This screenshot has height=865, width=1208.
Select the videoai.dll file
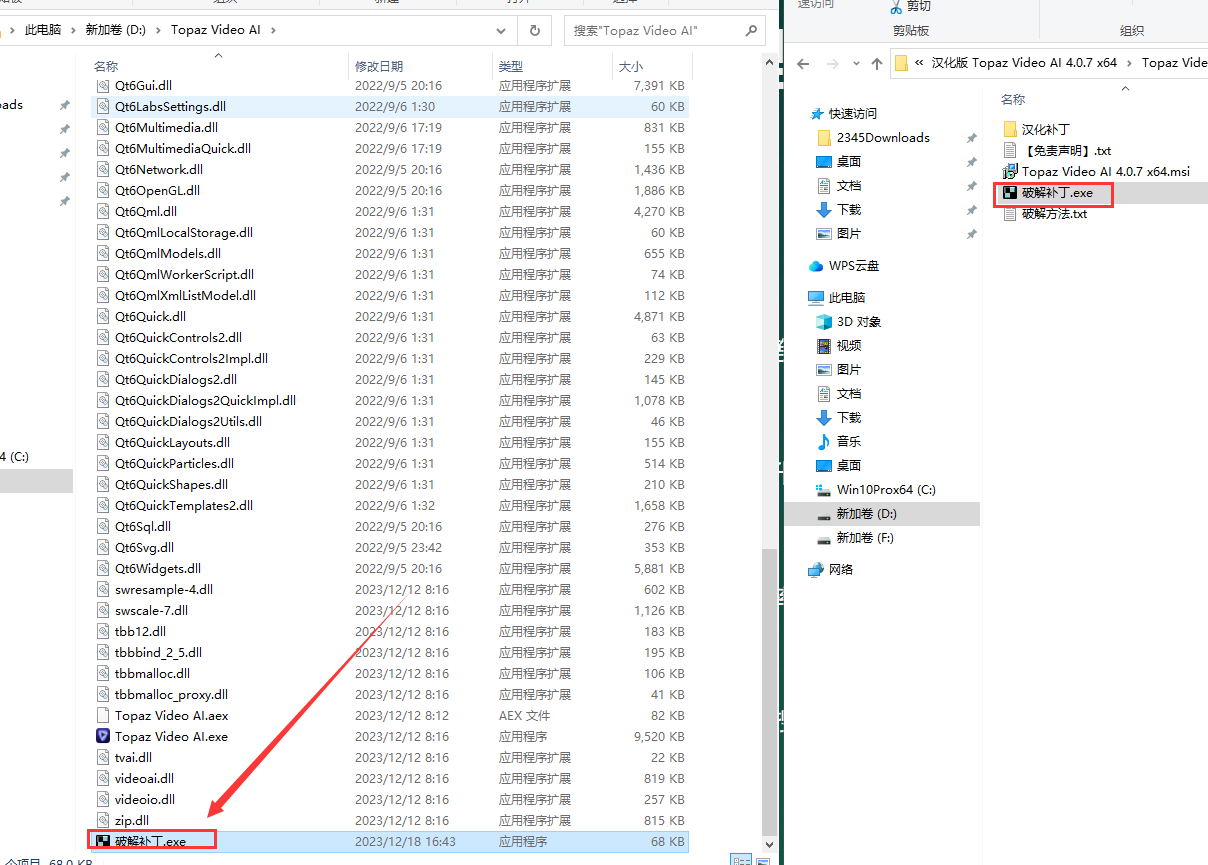point(144,778)
